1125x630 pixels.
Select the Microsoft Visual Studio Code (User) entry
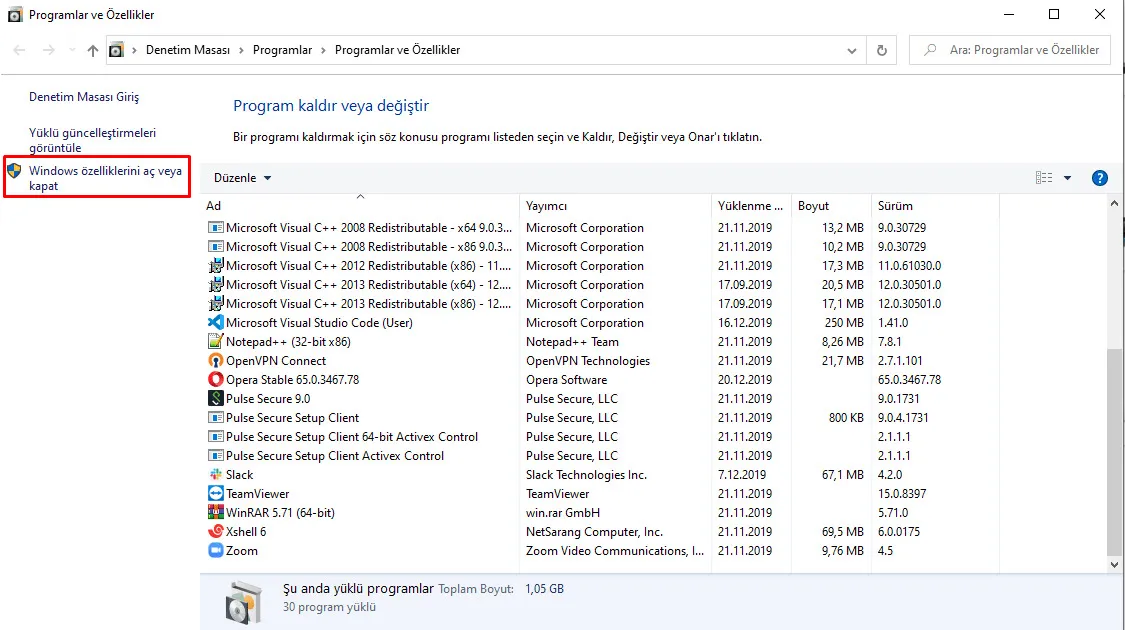point(319,323)
